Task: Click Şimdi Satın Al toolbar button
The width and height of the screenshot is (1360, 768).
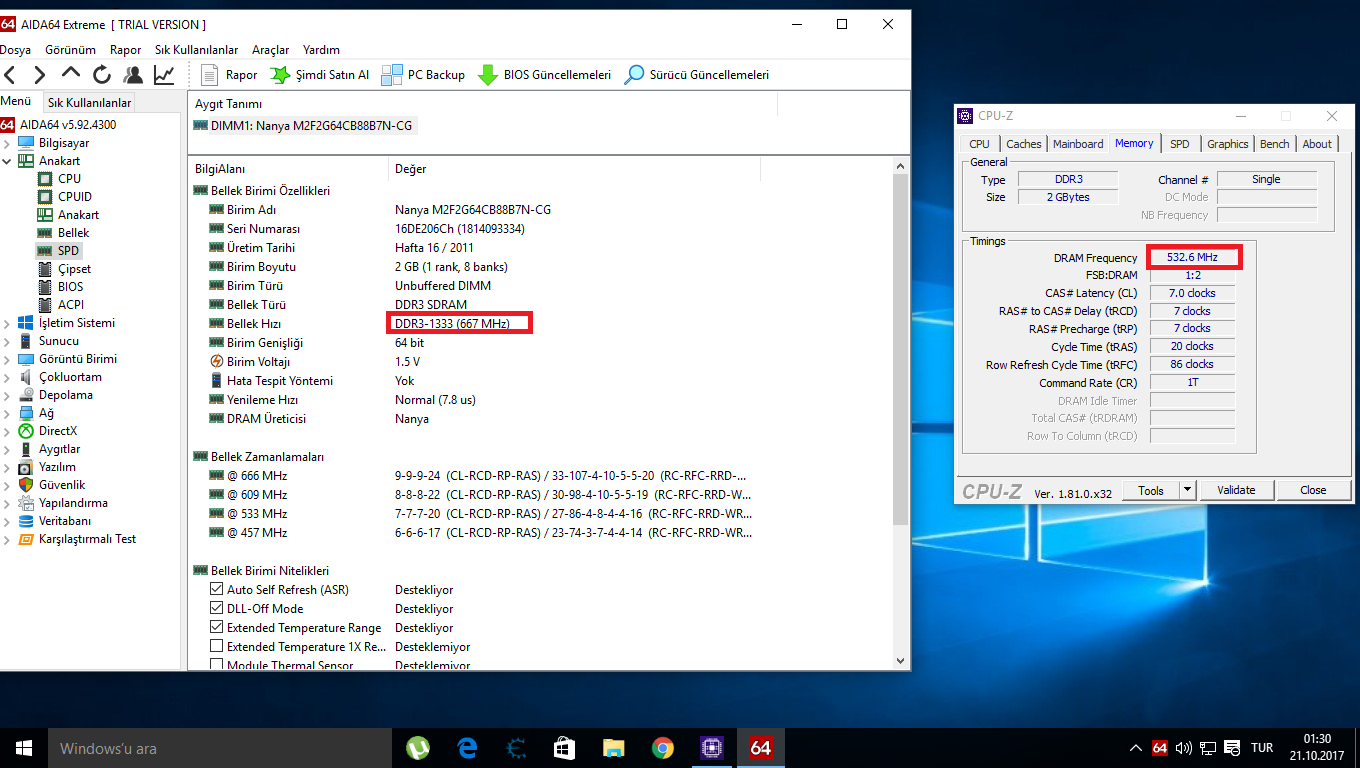Action: point(319,75)
